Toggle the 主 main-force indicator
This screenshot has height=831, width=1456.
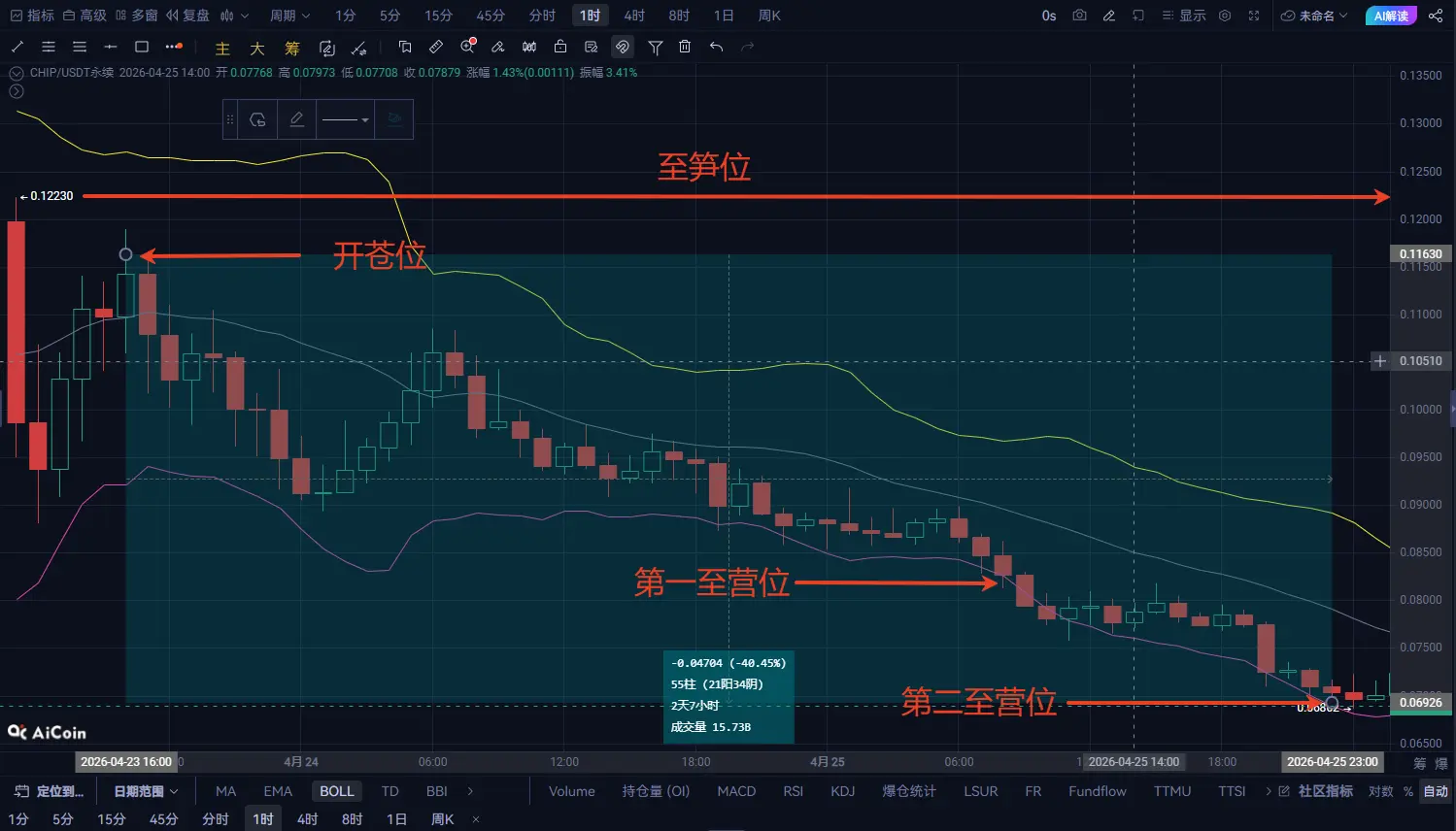(222, 48)
